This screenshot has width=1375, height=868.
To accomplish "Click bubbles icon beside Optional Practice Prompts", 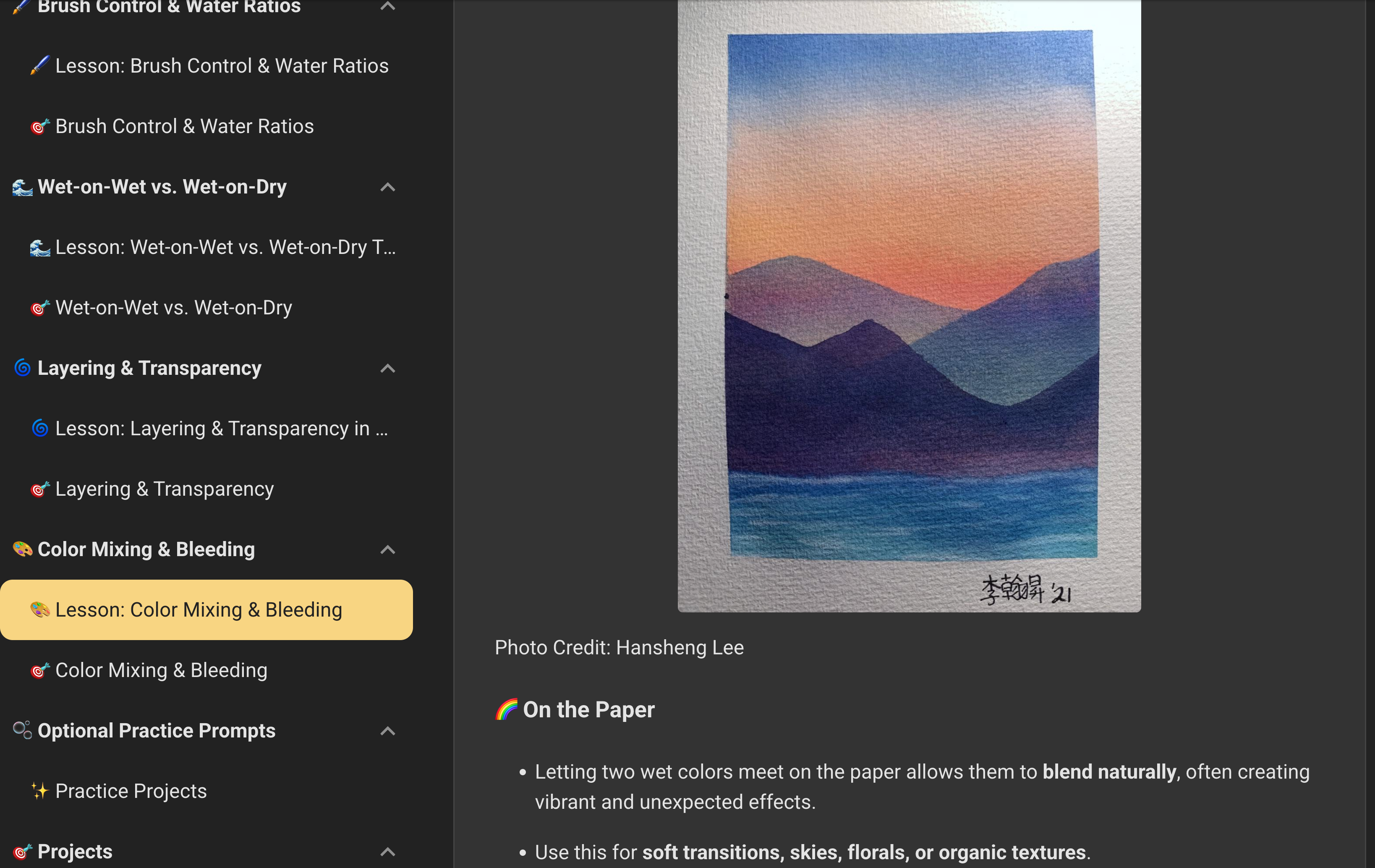I will coord(22,730).
